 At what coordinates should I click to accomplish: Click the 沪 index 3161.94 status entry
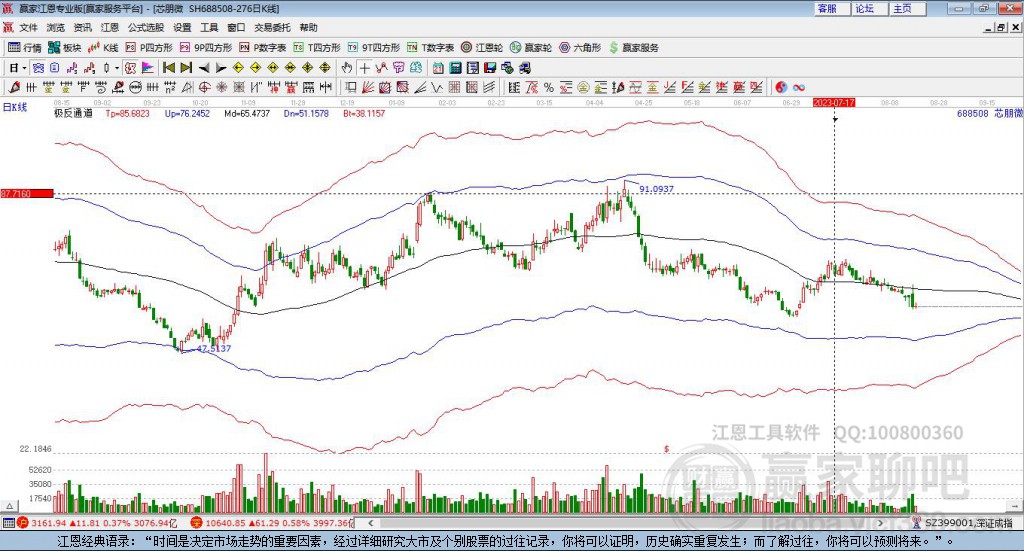pyautogui.click(x=98, y=523)
